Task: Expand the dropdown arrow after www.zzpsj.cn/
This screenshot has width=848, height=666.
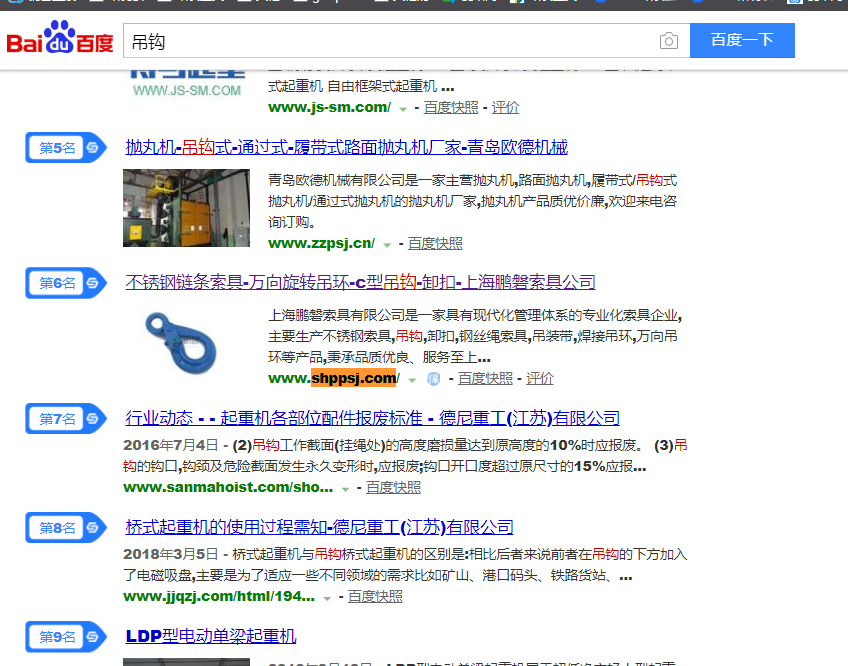Action: pos(387,245)
